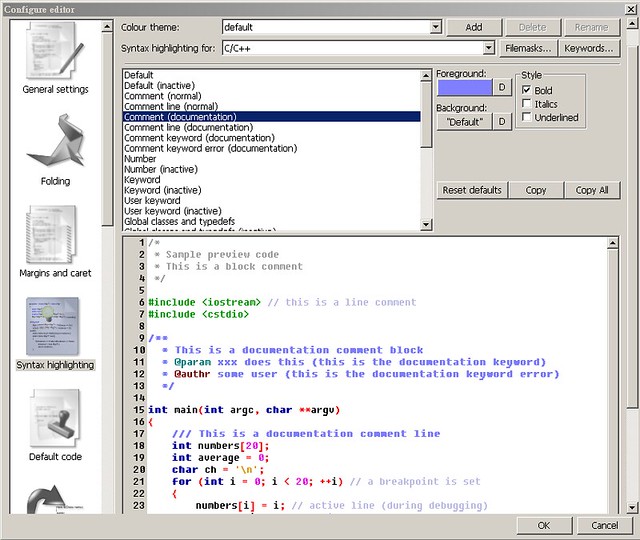Click the Rename theme button
This screenshot has height=540, width=640.
(591, 27)
